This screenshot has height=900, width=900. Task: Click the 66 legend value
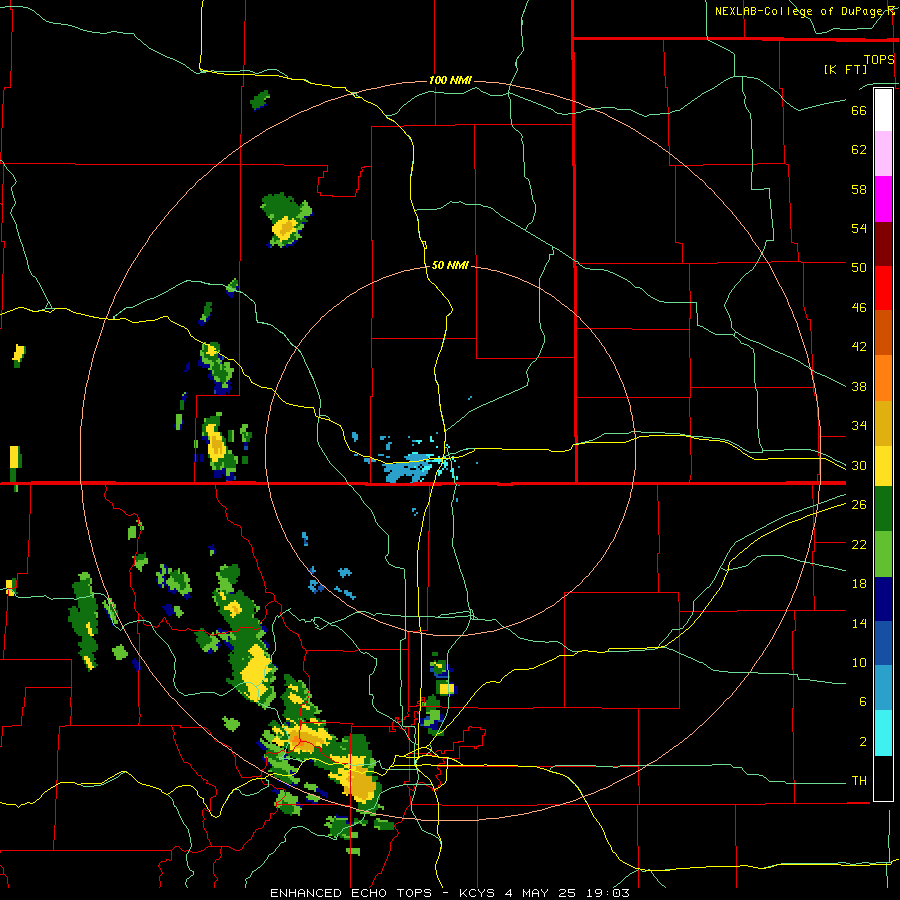click(859, 110)
